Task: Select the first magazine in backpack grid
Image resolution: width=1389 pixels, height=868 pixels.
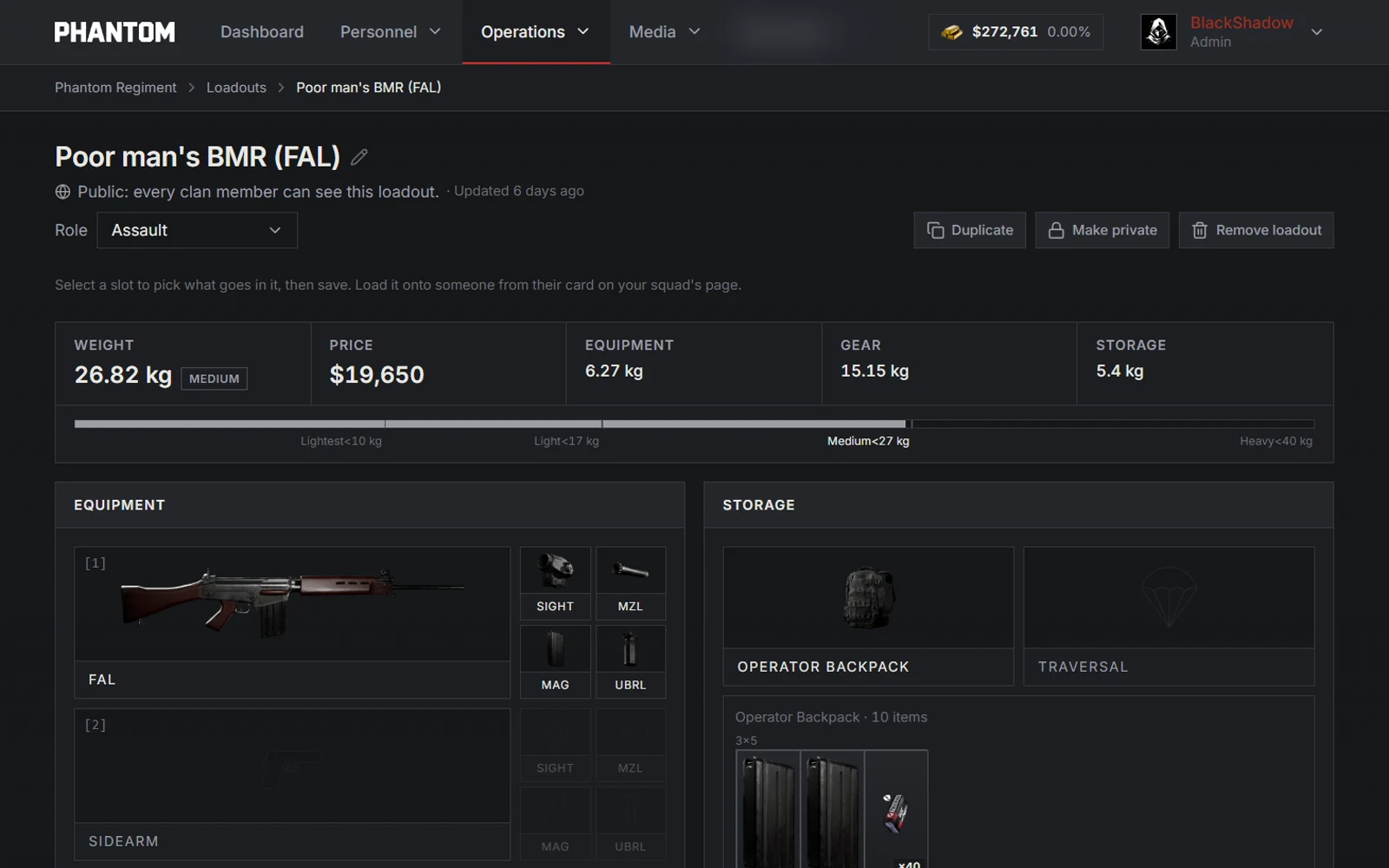Action: [768, 810]
